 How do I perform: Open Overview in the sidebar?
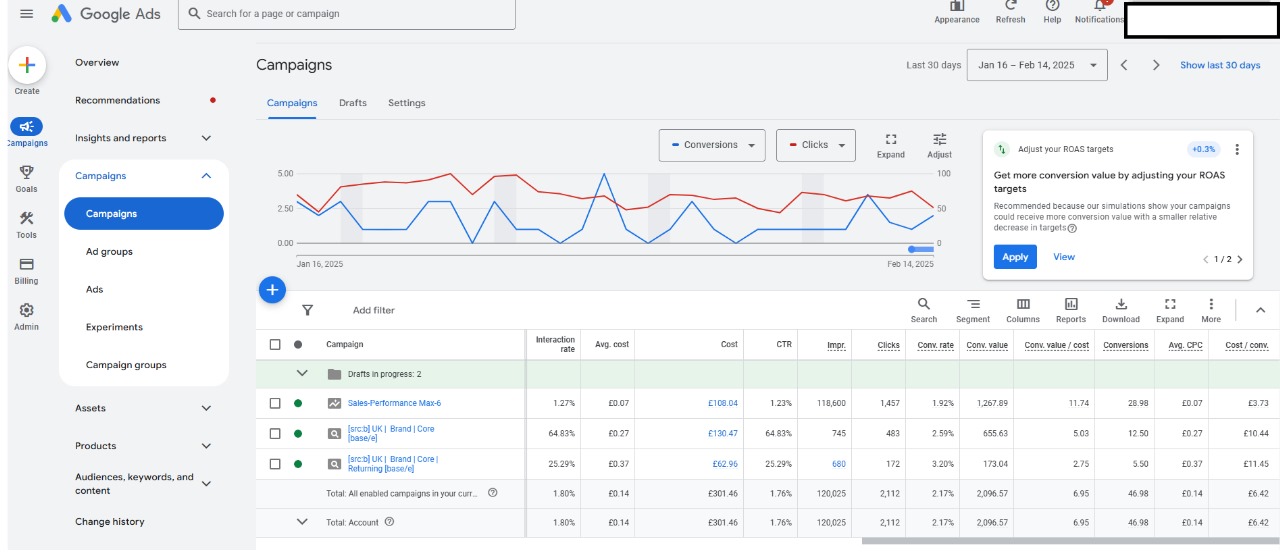(x=97, y=62)
